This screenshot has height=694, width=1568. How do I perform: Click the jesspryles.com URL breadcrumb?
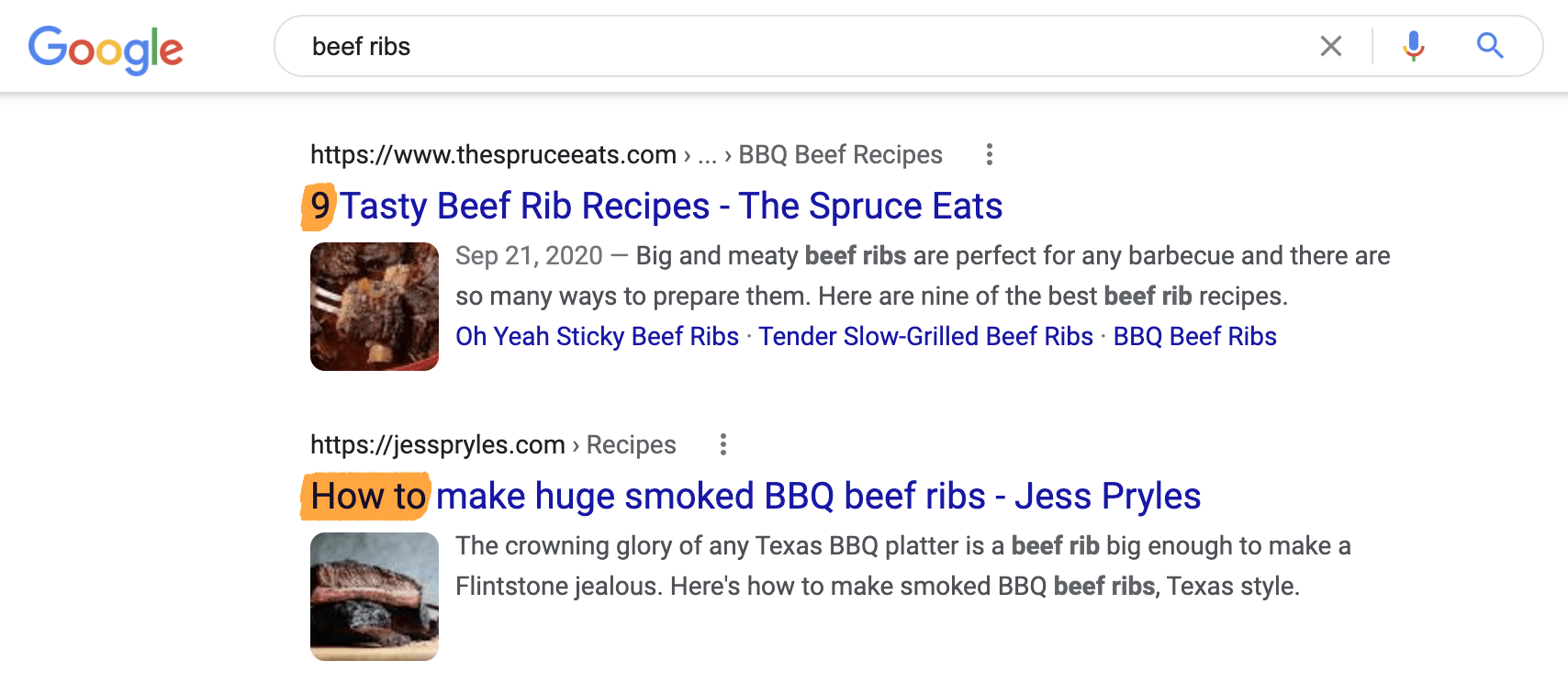[x=437, y=445]
